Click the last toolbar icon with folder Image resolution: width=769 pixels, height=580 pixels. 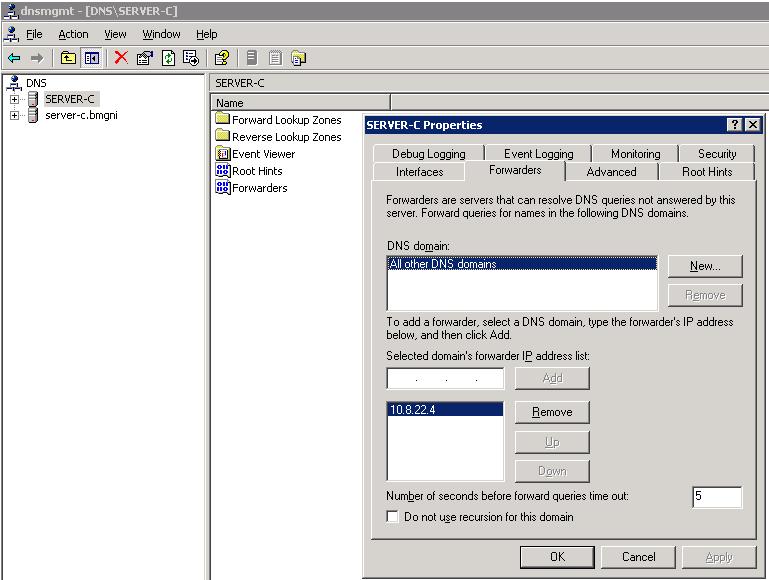point(298,58)
